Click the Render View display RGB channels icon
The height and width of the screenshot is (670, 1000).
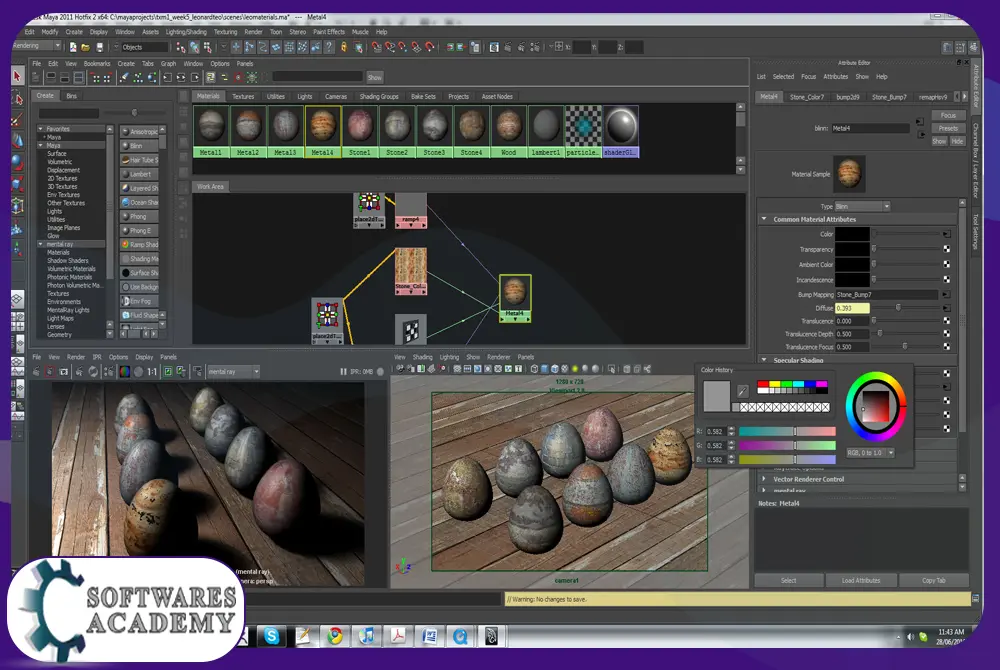[124, 372]
